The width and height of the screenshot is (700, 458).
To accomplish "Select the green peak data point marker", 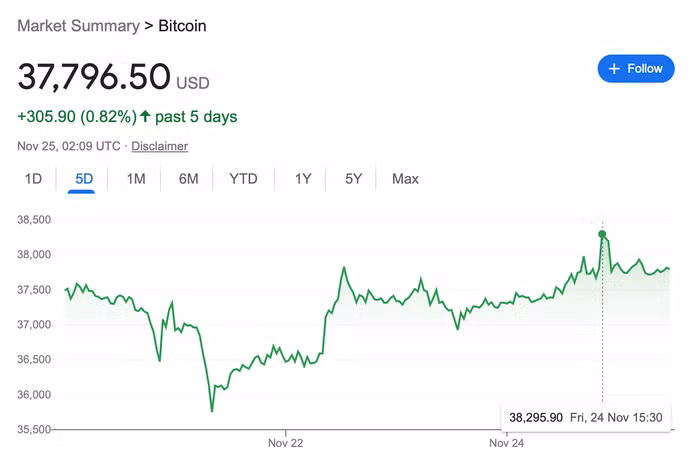I will (x=602, y=234).
